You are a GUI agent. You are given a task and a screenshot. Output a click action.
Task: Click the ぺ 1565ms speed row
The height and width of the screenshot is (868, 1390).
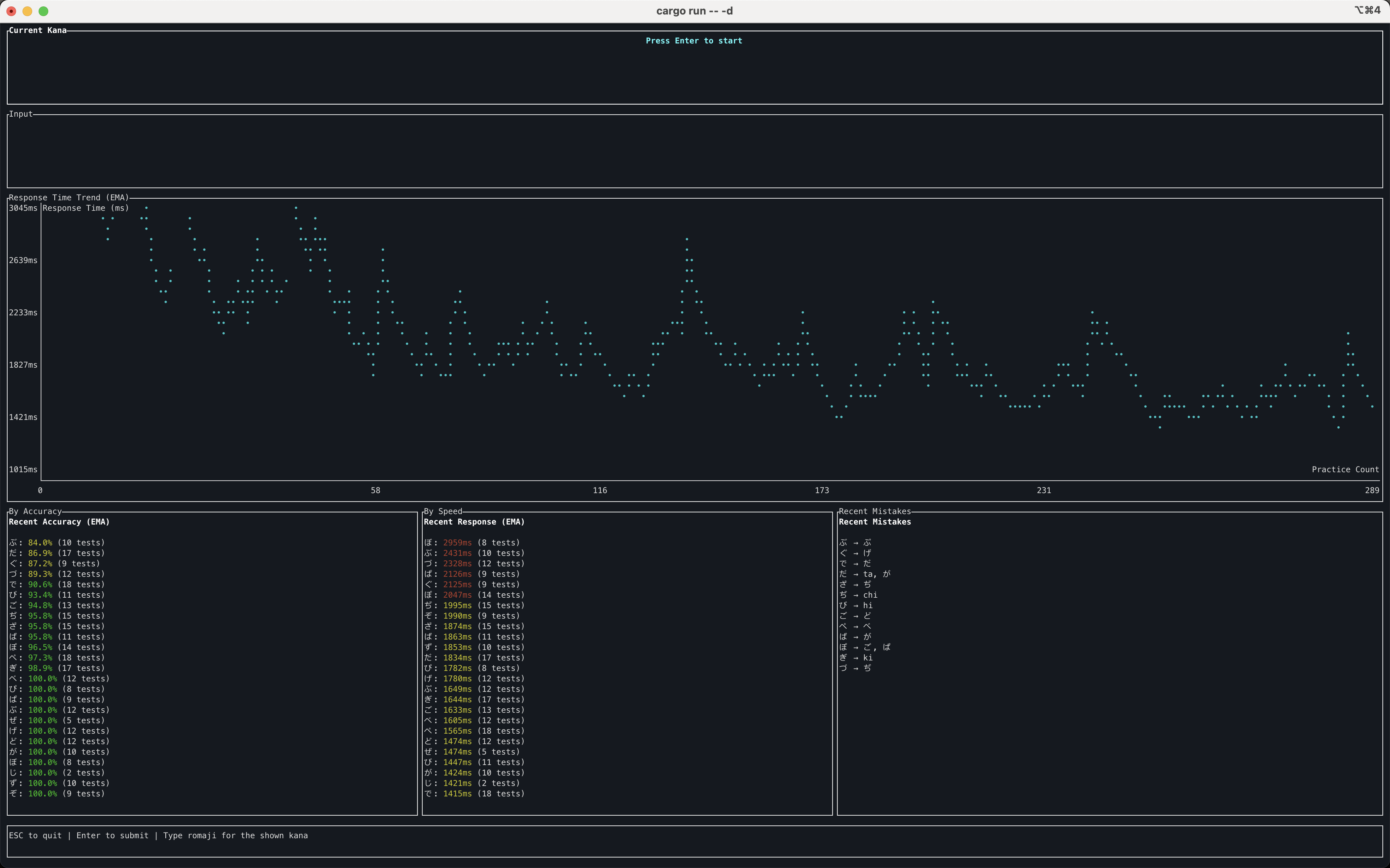click(474, 731)
